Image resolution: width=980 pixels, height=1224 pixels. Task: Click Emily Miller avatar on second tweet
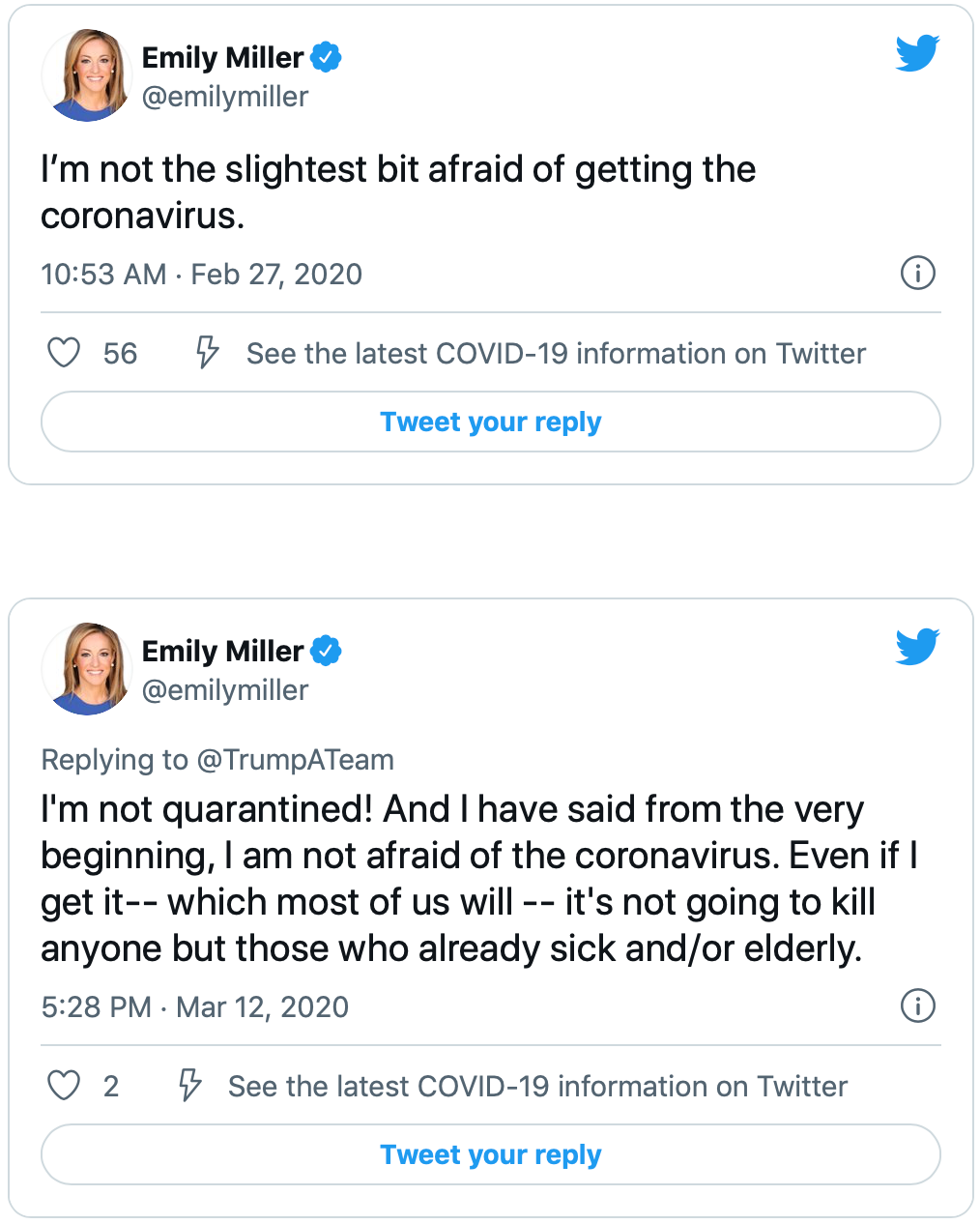click(87, 669)
